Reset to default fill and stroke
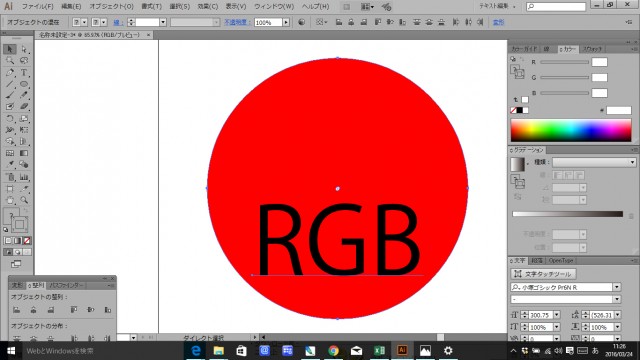Image resolution: width=640 pixels, height=360 pixels. 6,230
